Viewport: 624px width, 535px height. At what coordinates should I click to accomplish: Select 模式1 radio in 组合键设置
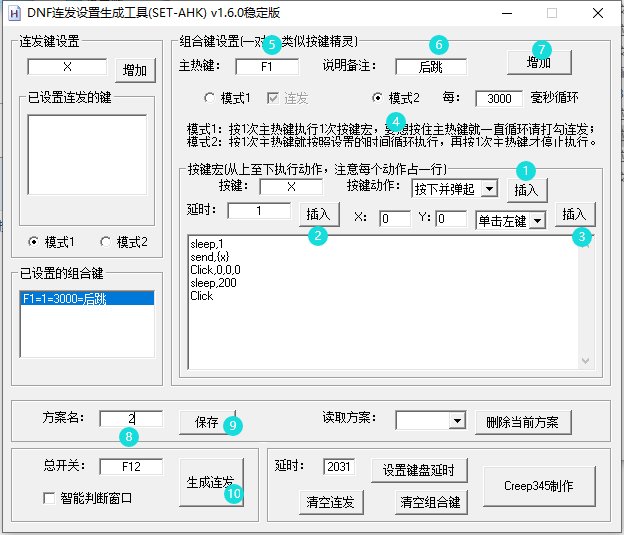[x=209, y=98]
